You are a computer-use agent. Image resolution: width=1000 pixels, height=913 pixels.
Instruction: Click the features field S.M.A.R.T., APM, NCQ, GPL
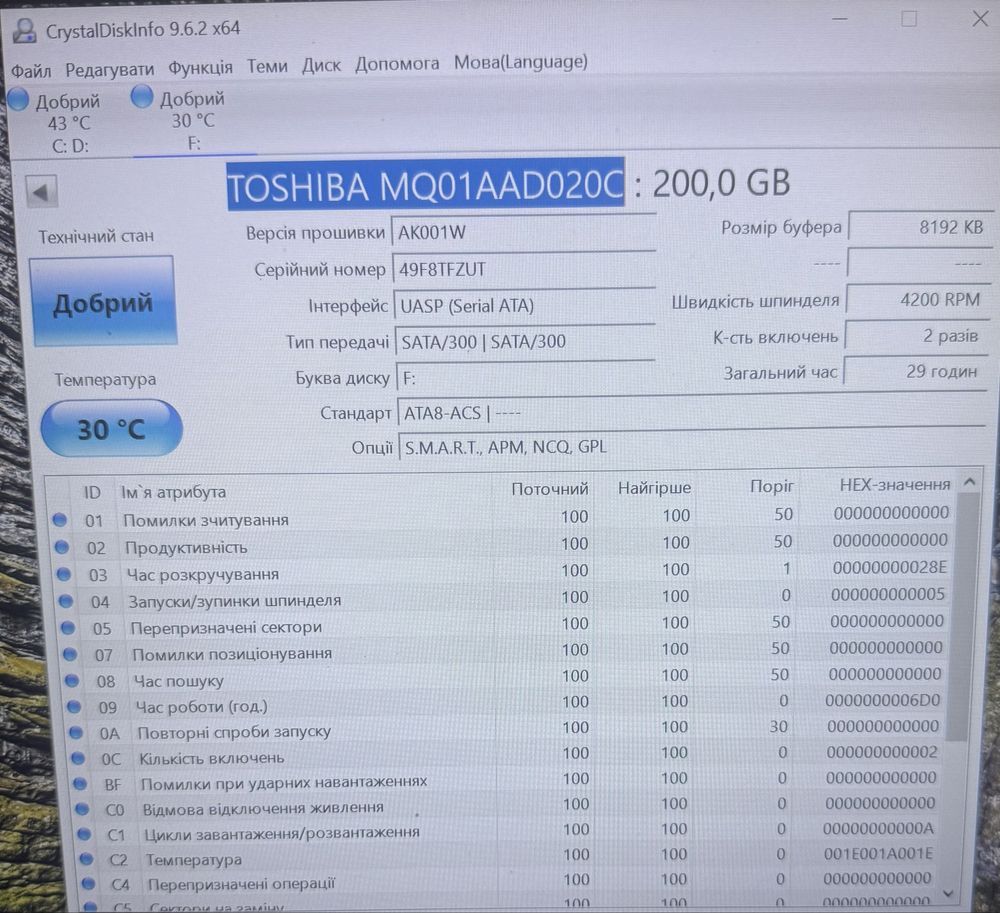pyautogui.click(x=693, y=446)
